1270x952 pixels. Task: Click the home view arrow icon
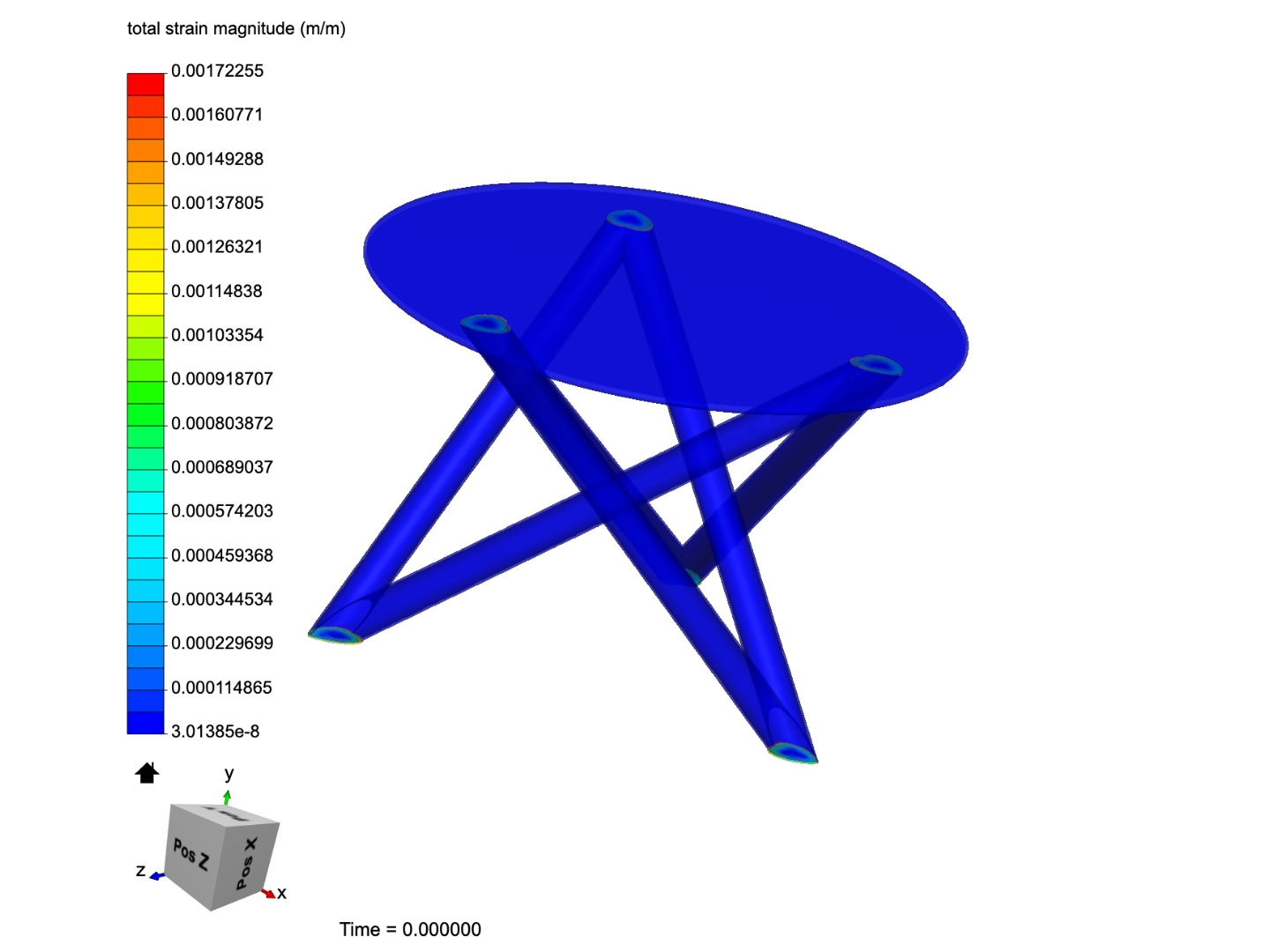(x=146, y=773)
